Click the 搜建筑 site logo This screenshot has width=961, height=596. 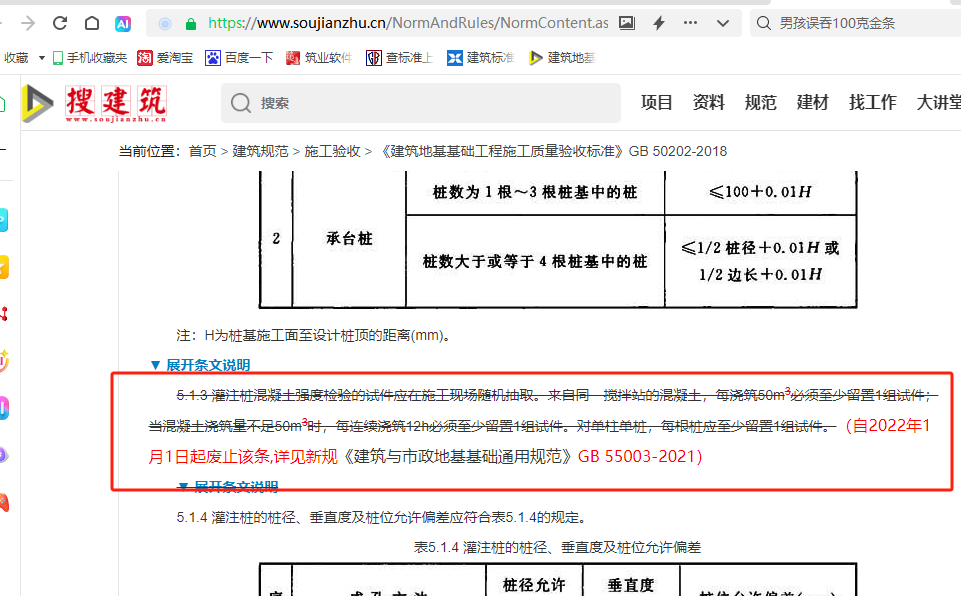(x=95, y=103)
